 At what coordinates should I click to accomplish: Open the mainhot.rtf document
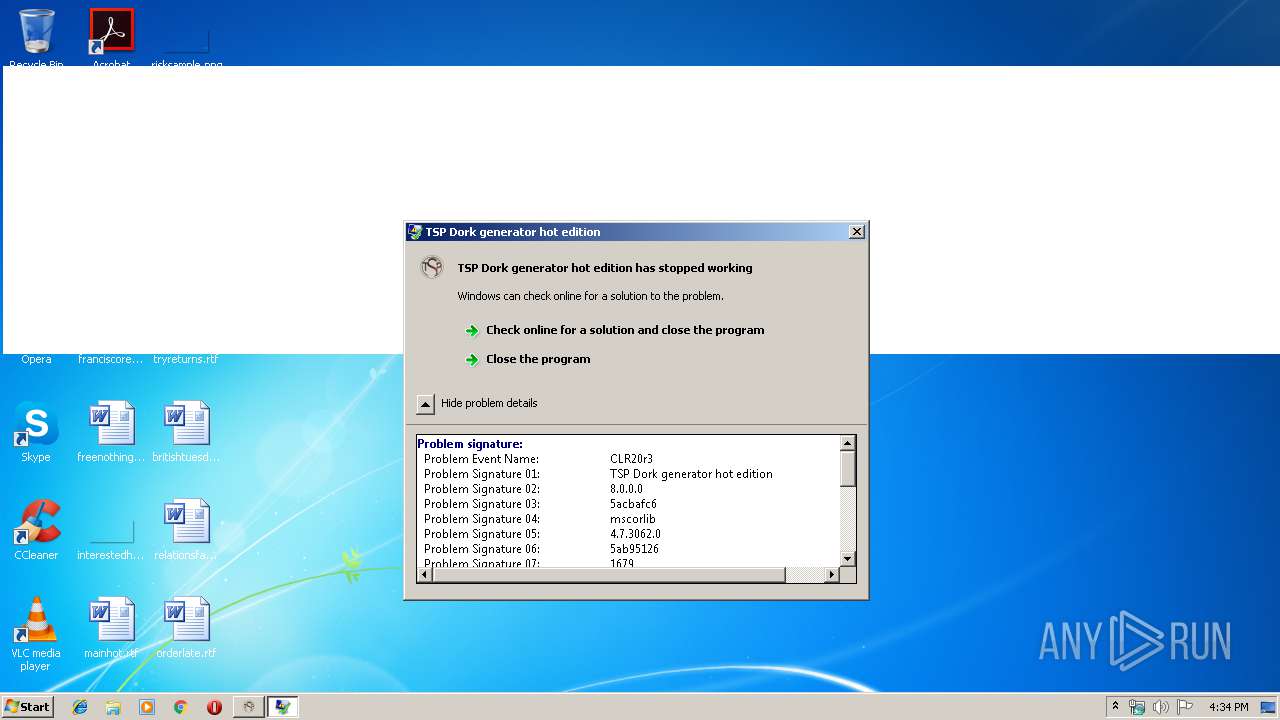pyautogui.click(x=111, y=627)
